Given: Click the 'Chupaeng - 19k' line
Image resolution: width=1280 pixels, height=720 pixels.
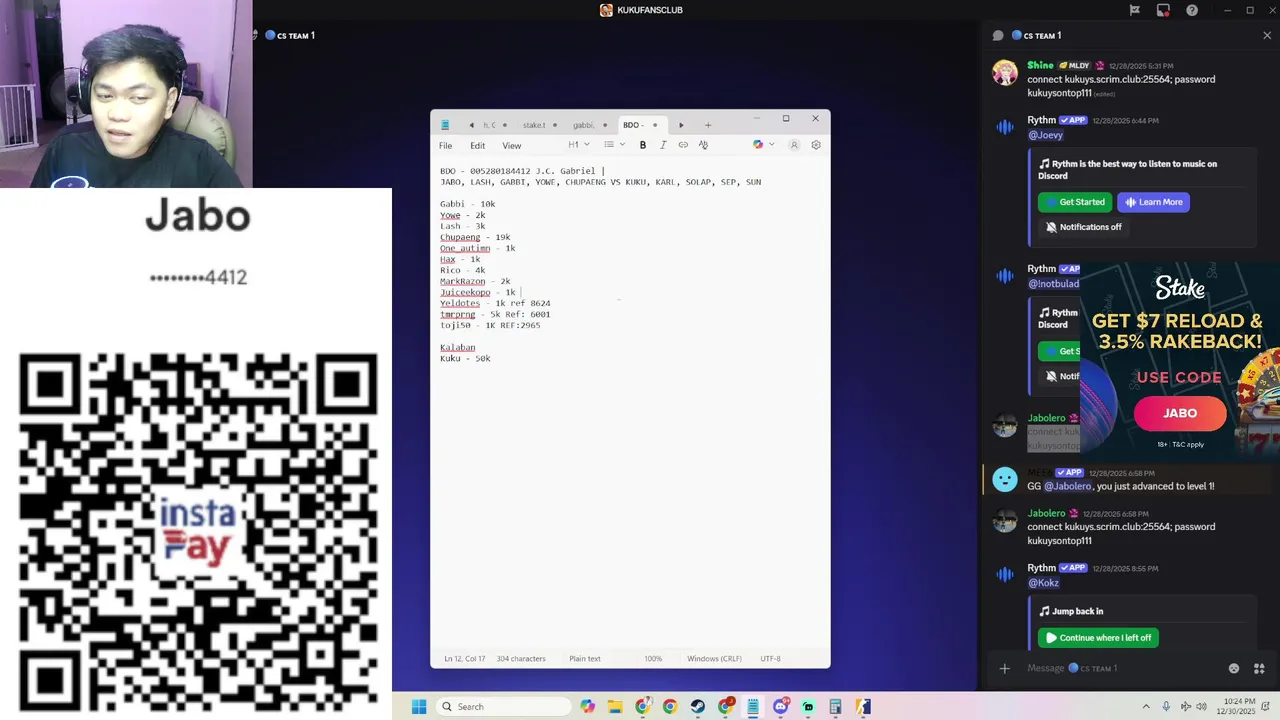Looking at the screenshot, I should (475, 237).
